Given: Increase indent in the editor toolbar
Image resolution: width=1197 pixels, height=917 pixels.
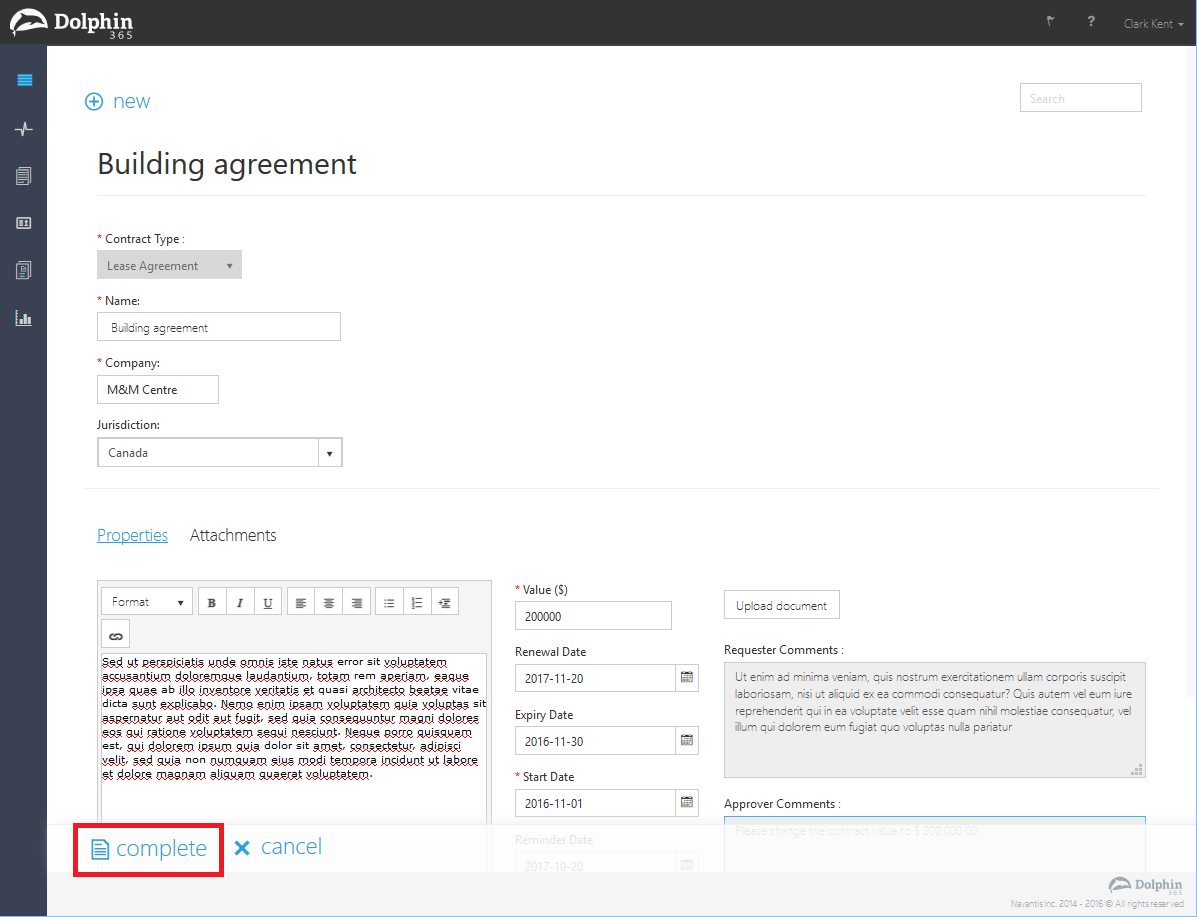Looking at the screenshot, I should 445,602.
